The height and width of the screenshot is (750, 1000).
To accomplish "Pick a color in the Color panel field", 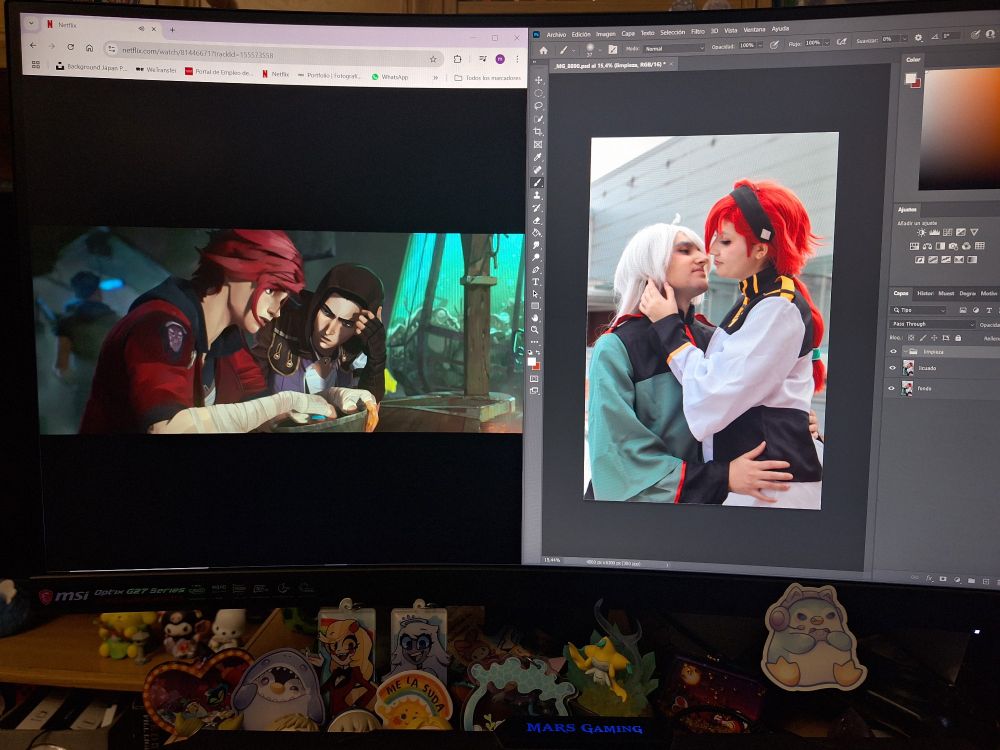I will click(959, 128).
